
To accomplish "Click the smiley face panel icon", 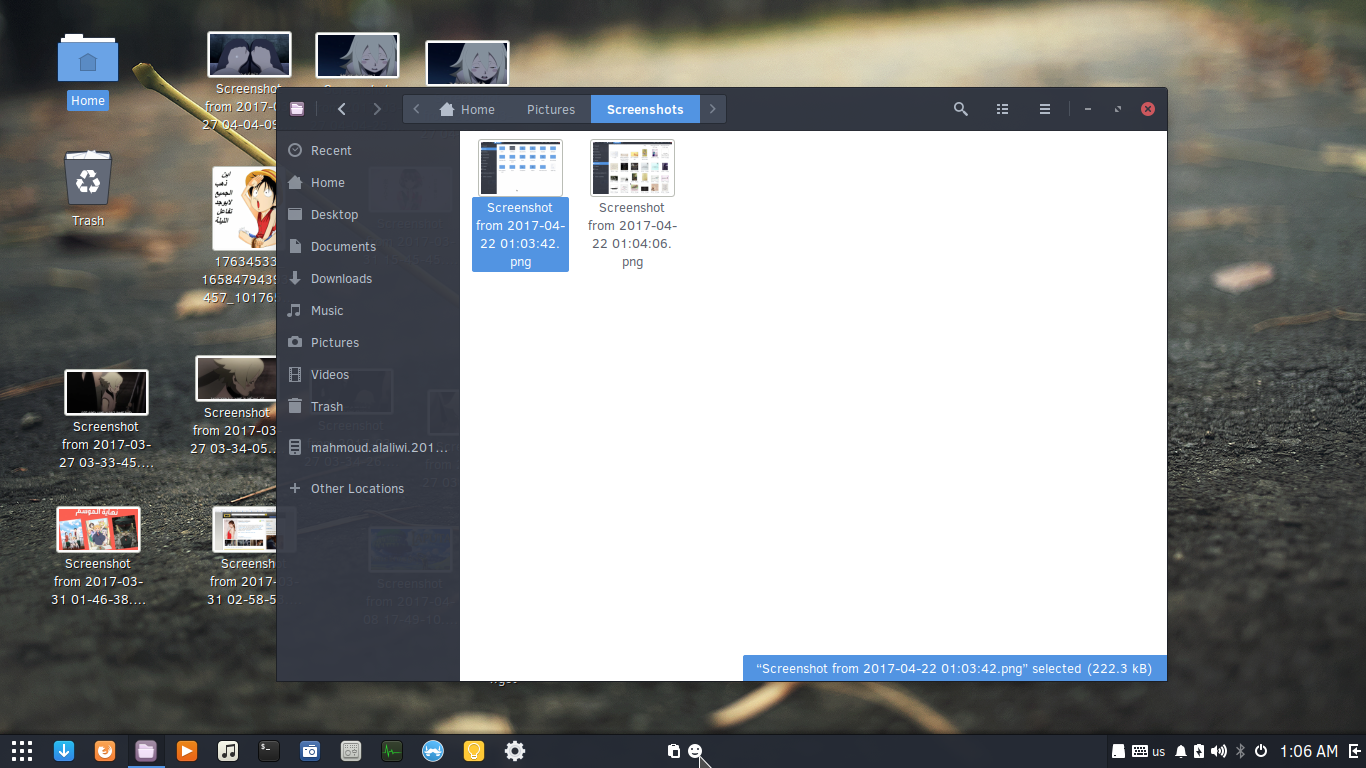I will (695, 751).
